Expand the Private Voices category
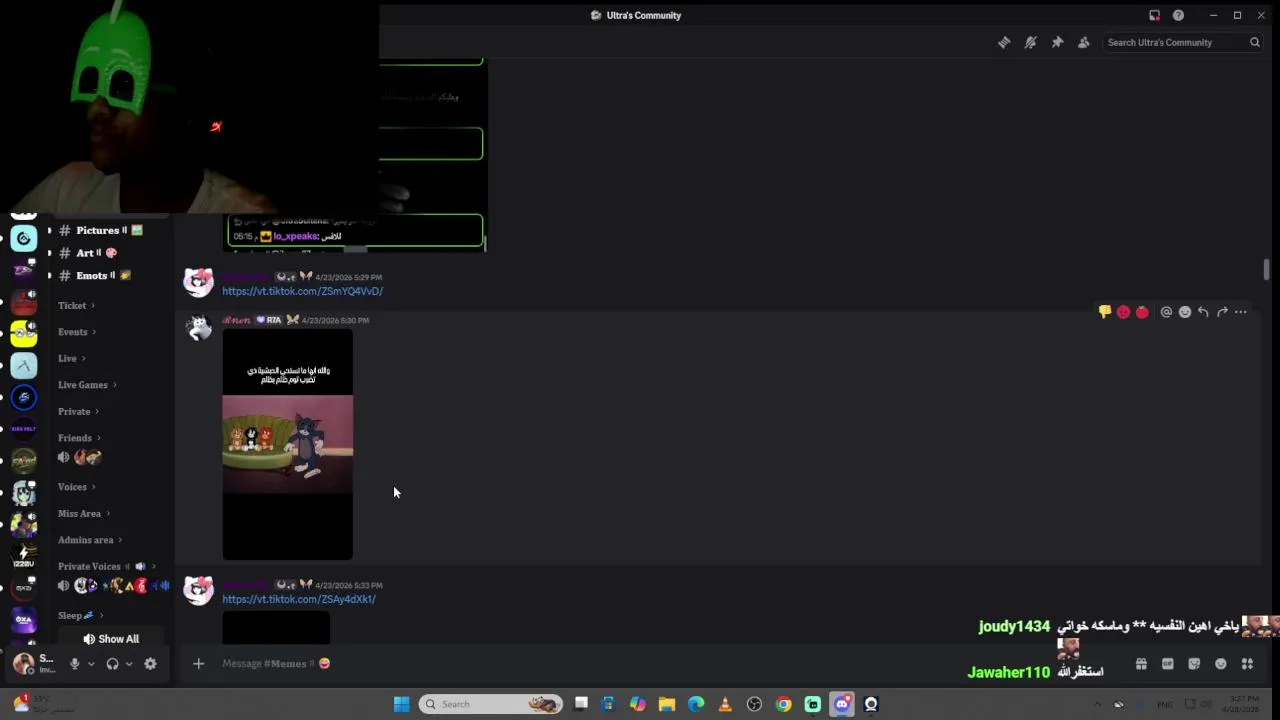 tap(106, 566)
